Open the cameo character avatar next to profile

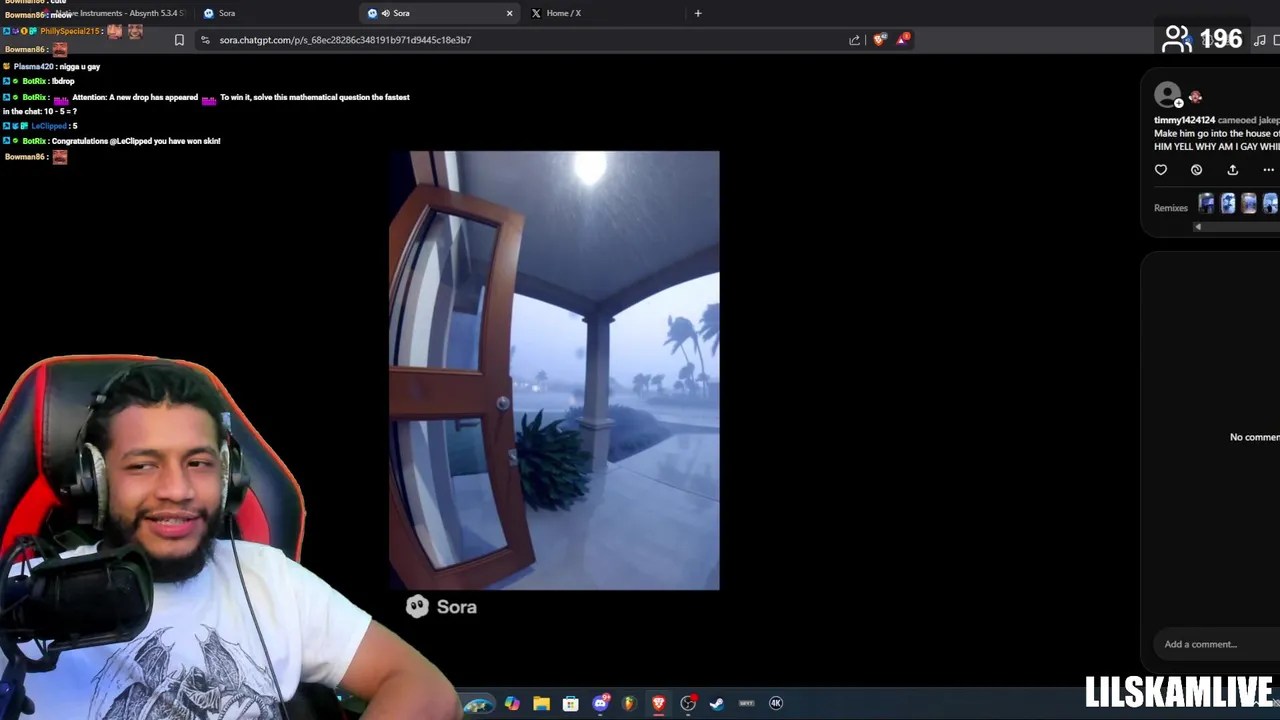[1195, 97]
